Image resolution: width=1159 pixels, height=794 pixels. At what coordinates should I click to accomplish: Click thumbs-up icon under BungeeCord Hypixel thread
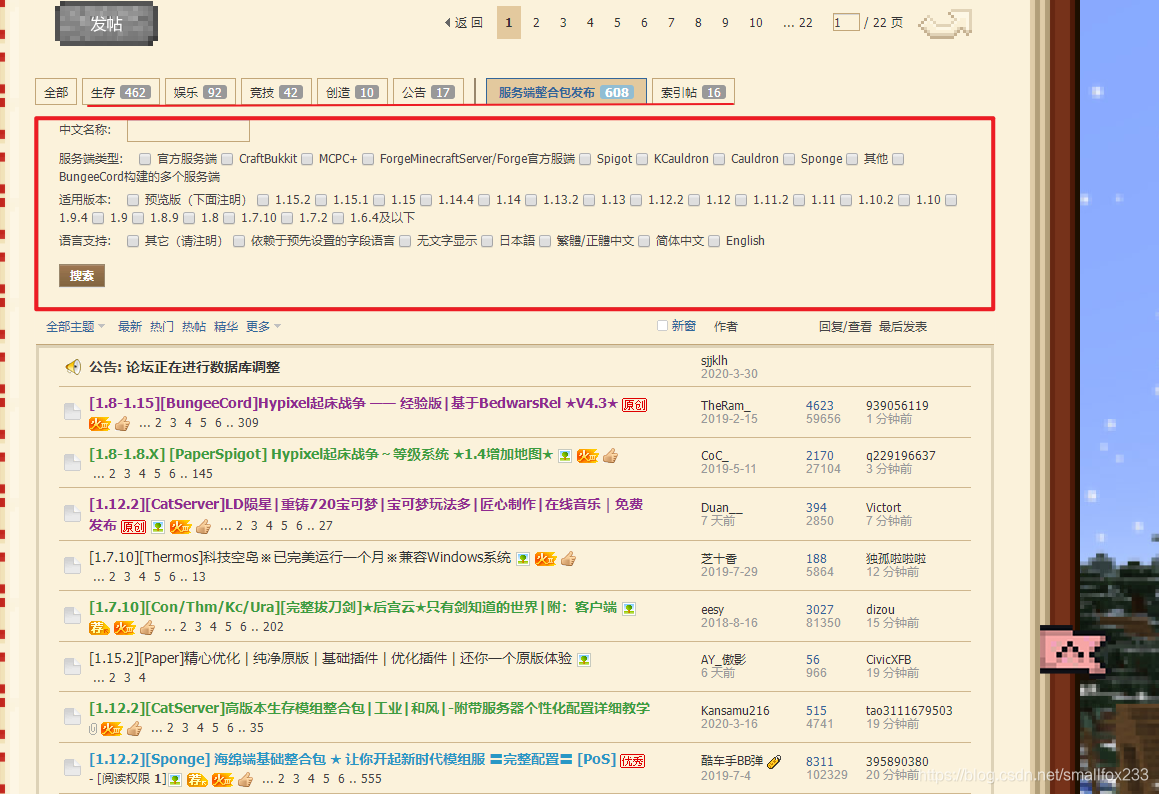pyautogui.click(x=123, y=424)
